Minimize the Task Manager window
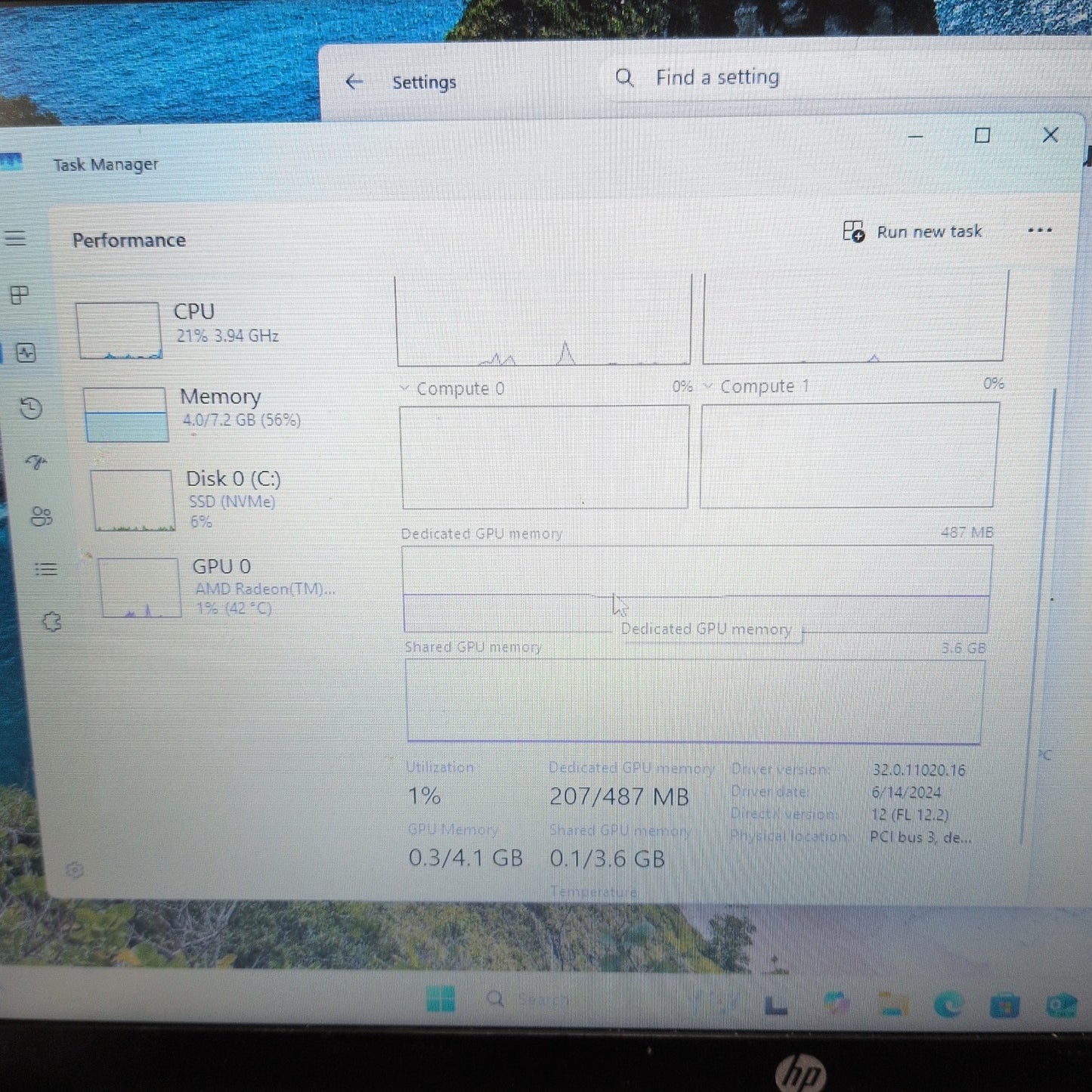1092x1092 pixels. click(915, 137)
